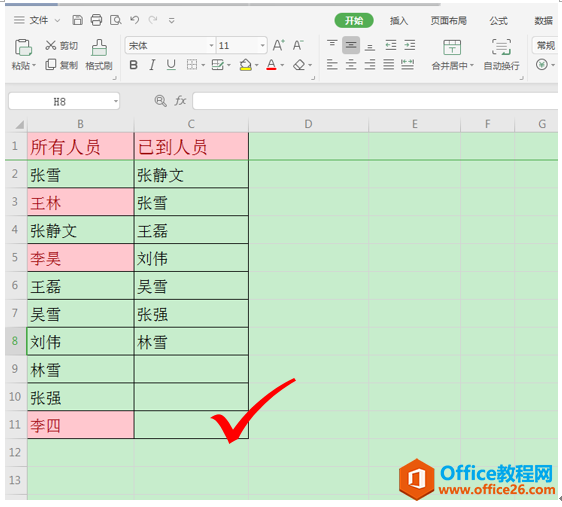Expand quick access toolbar customize arrow

172,21
